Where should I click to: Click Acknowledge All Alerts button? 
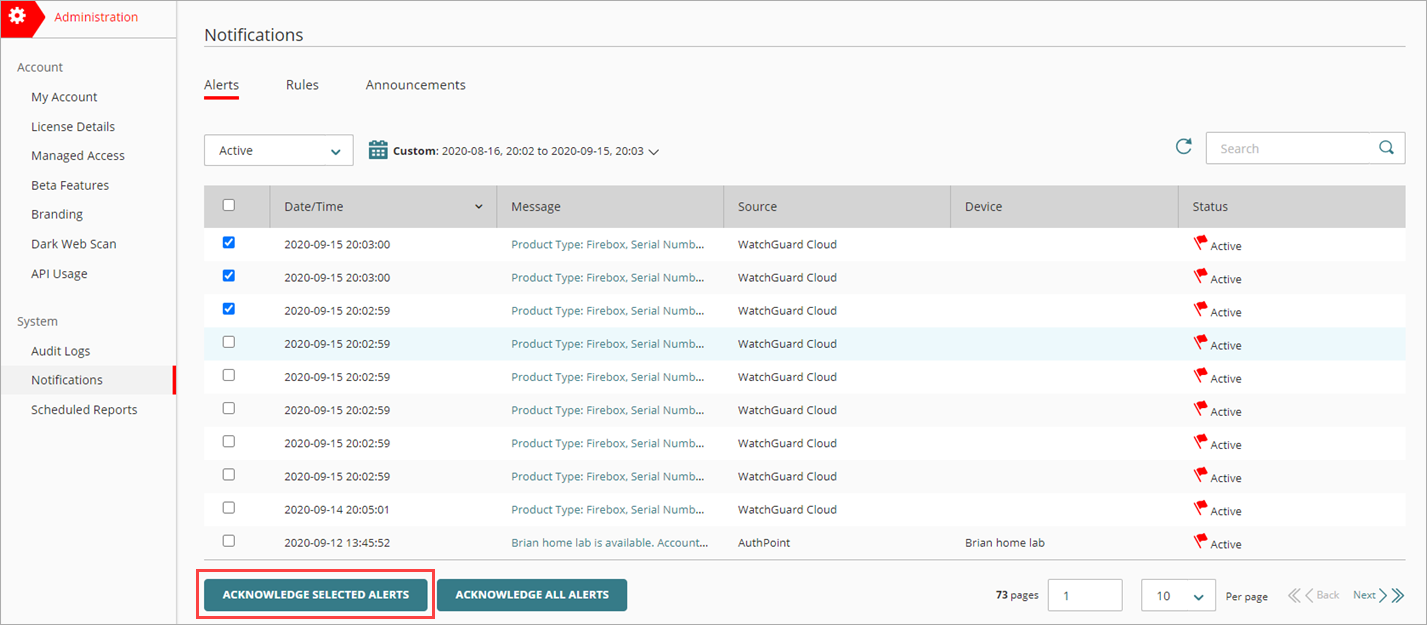531,595
